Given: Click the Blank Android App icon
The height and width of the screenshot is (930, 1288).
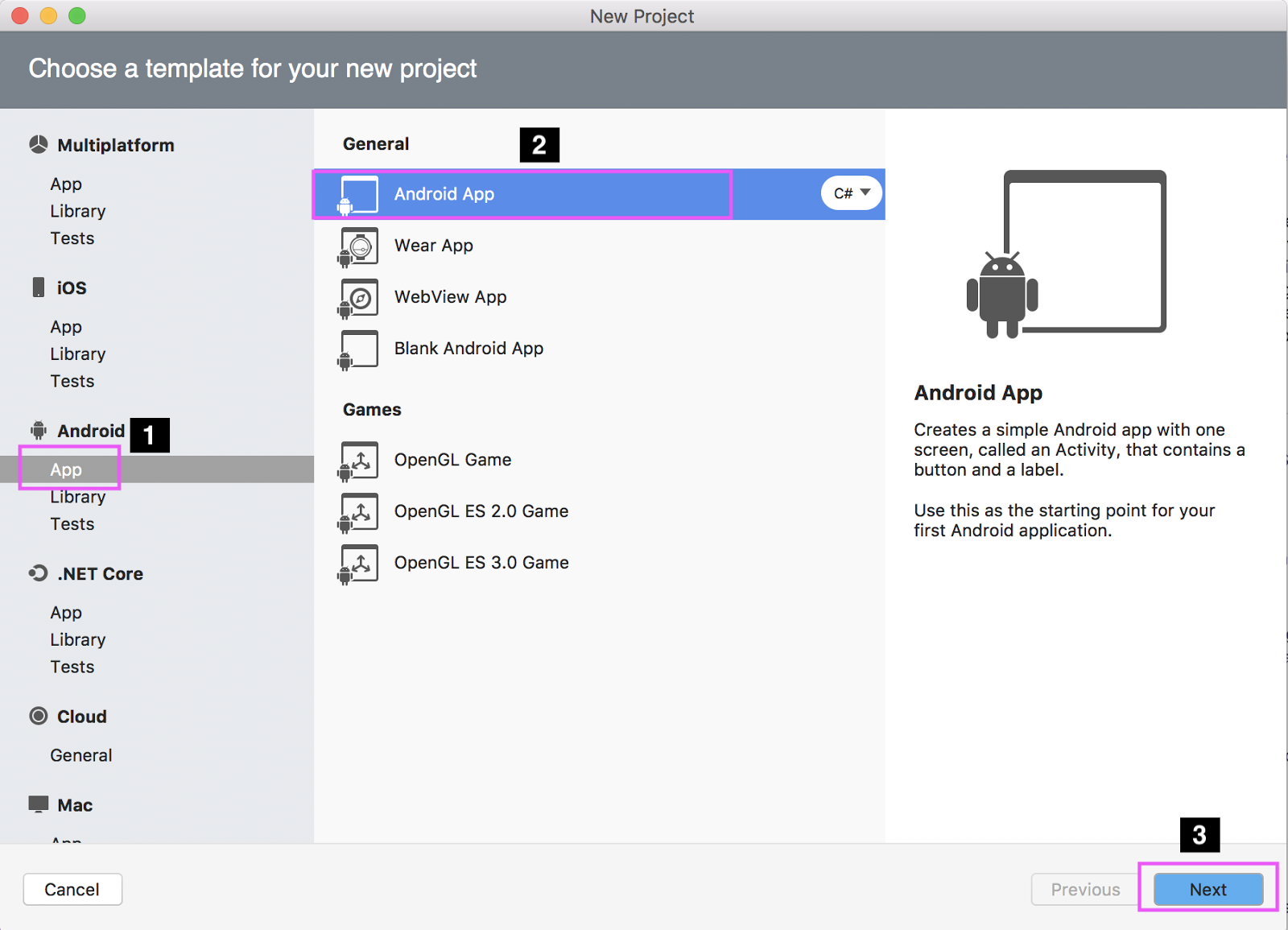Looking at the screenshot, I should tap(358, 349).
